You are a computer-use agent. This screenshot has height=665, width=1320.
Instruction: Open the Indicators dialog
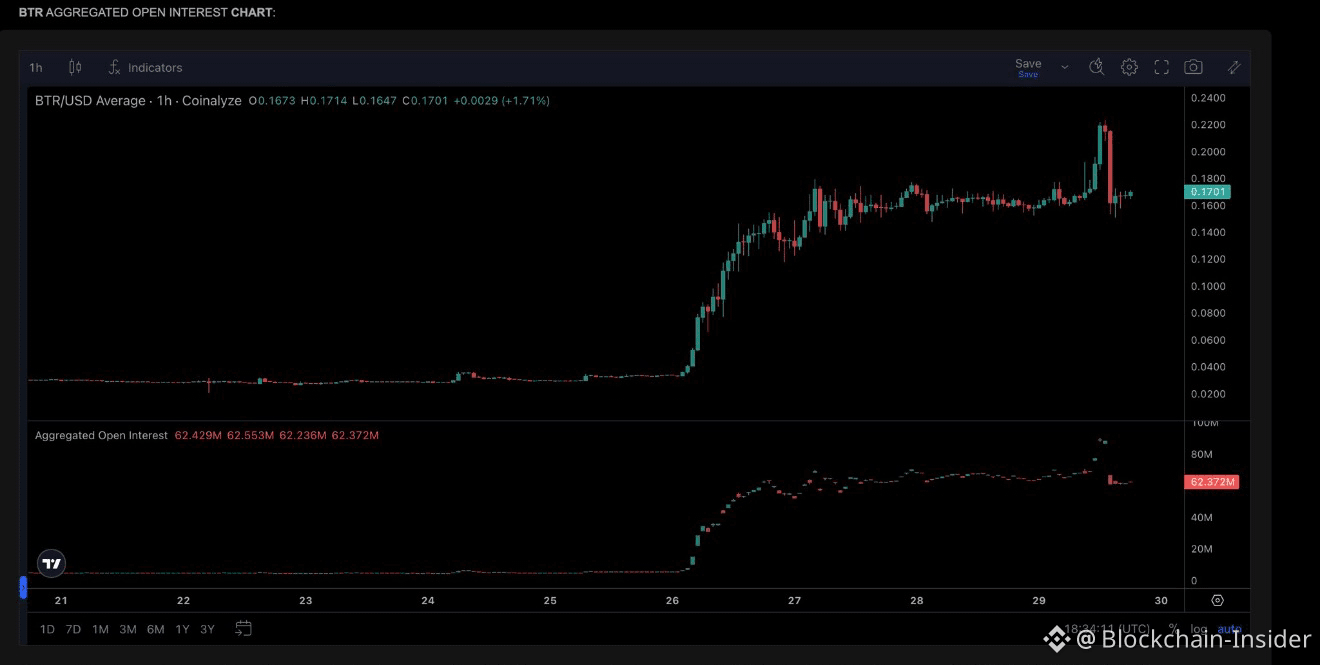tap(145, 68)
